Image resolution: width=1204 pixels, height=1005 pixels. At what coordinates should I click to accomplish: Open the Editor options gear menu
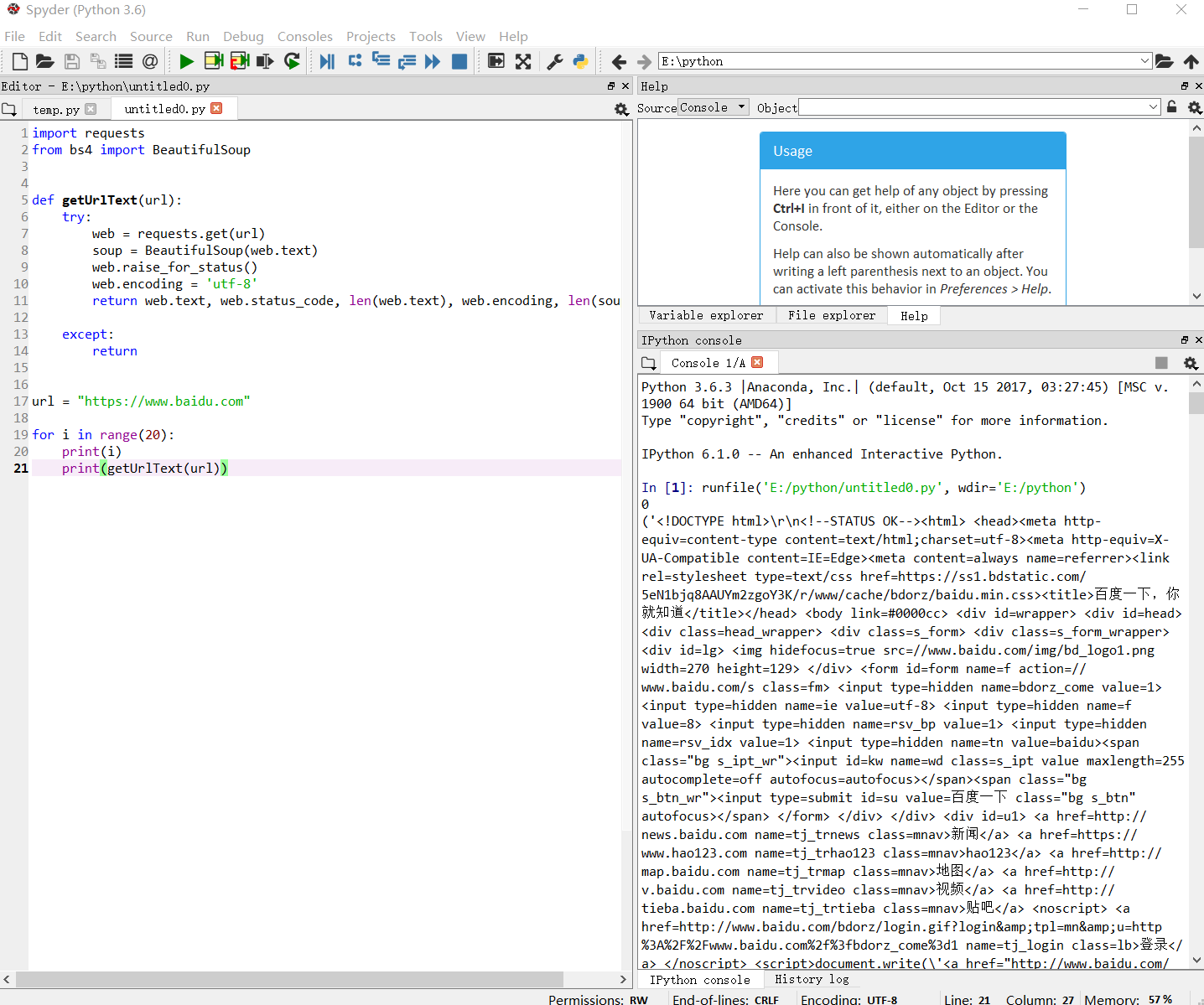[621, 109]
